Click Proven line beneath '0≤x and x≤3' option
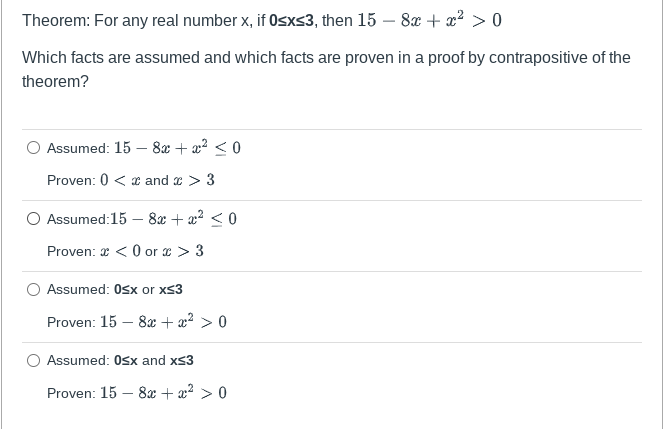Screen dimensions: 666x429 pyautogui.click(x=137, y=393)
